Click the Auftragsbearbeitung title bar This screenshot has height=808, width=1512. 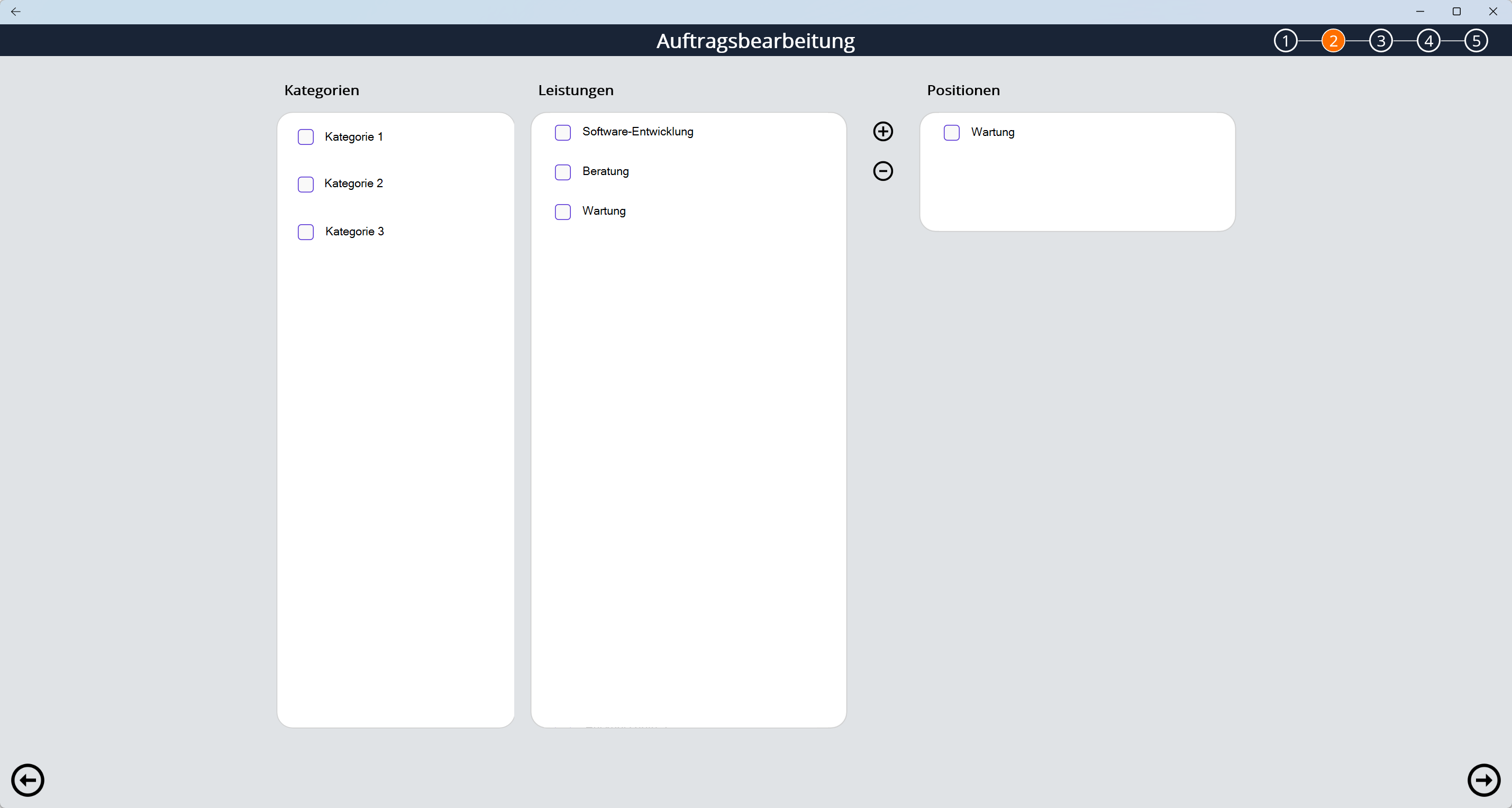(x=755, y=40)
